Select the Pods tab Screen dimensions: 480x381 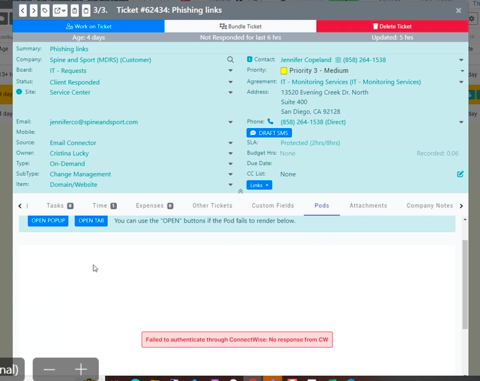coord(322,206)
